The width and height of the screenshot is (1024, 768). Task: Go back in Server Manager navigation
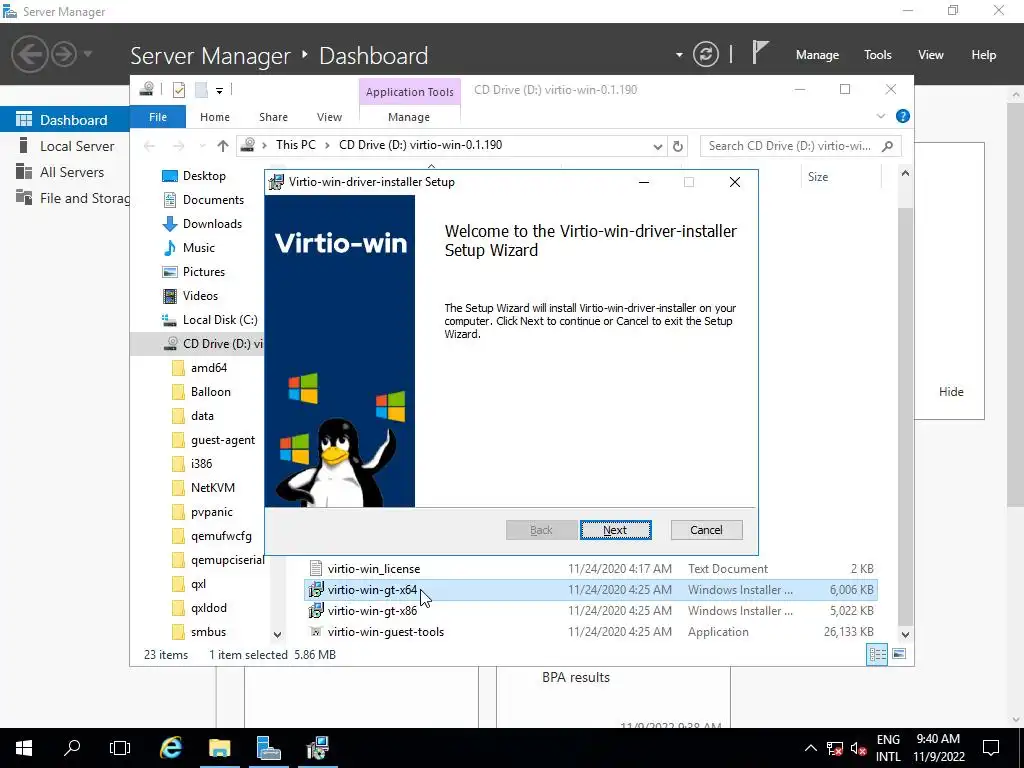point(29,54)
